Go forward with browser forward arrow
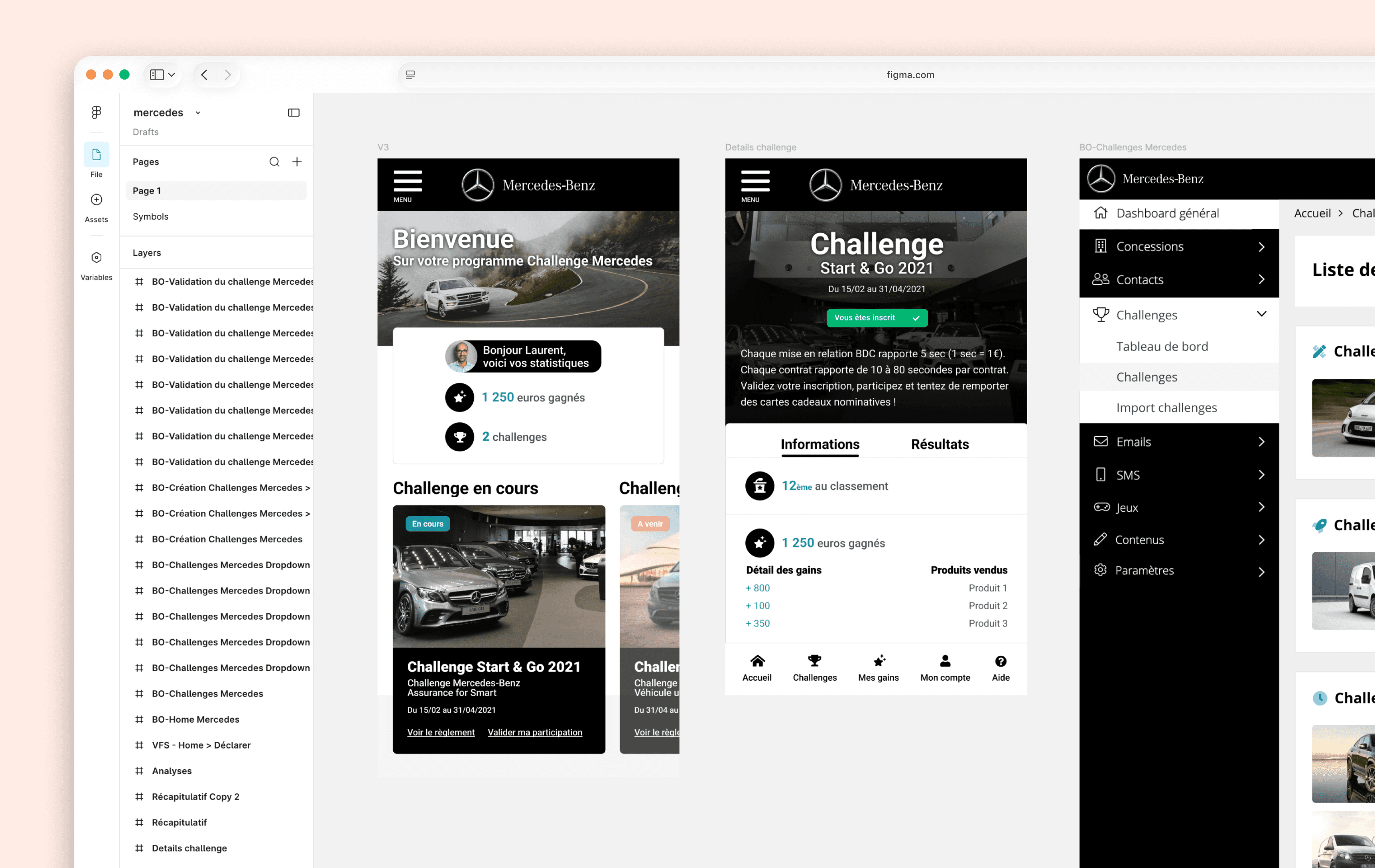Image resolution: width=1375 pixels, height=868 pixels. click(228, 75)
